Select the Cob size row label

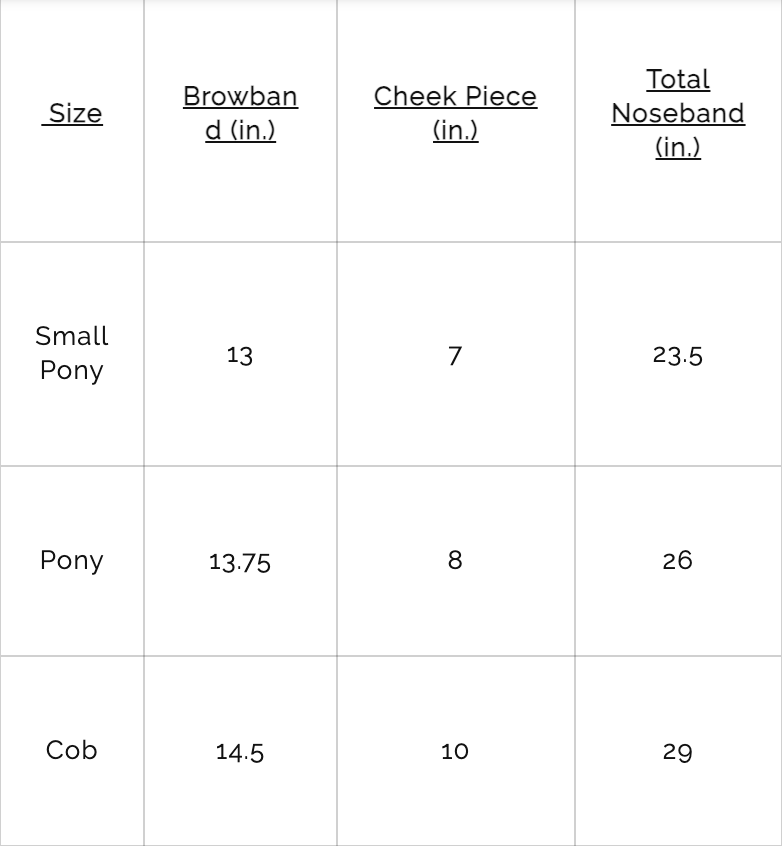(x=71, y=750)
